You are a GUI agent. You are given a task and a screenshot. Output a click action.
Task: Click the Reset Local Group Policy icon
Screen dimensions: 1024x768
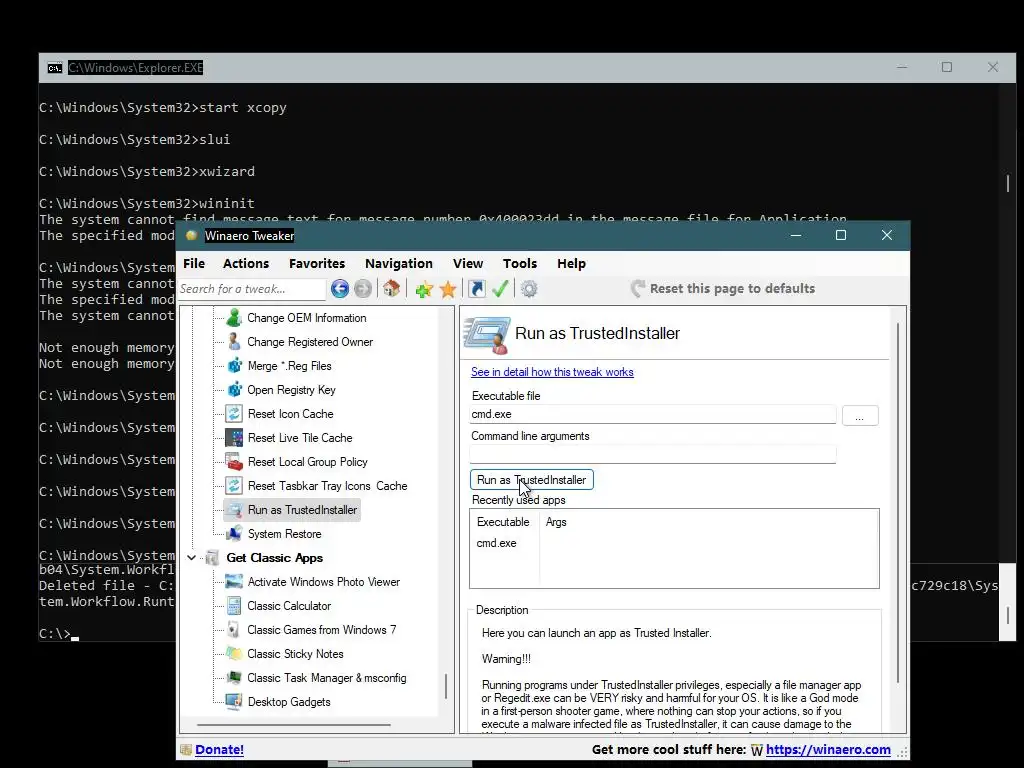[234, 462]
